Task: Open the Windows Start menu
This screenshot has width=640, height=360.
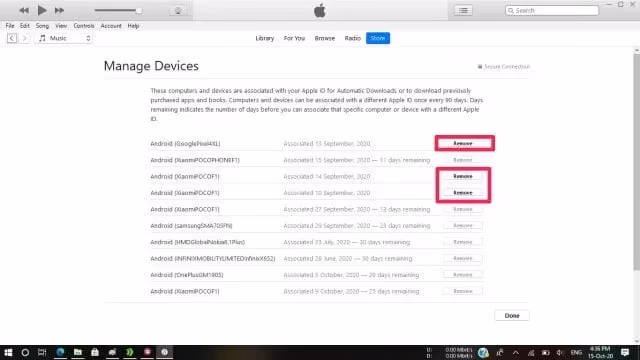Action: tap(8, 352)
